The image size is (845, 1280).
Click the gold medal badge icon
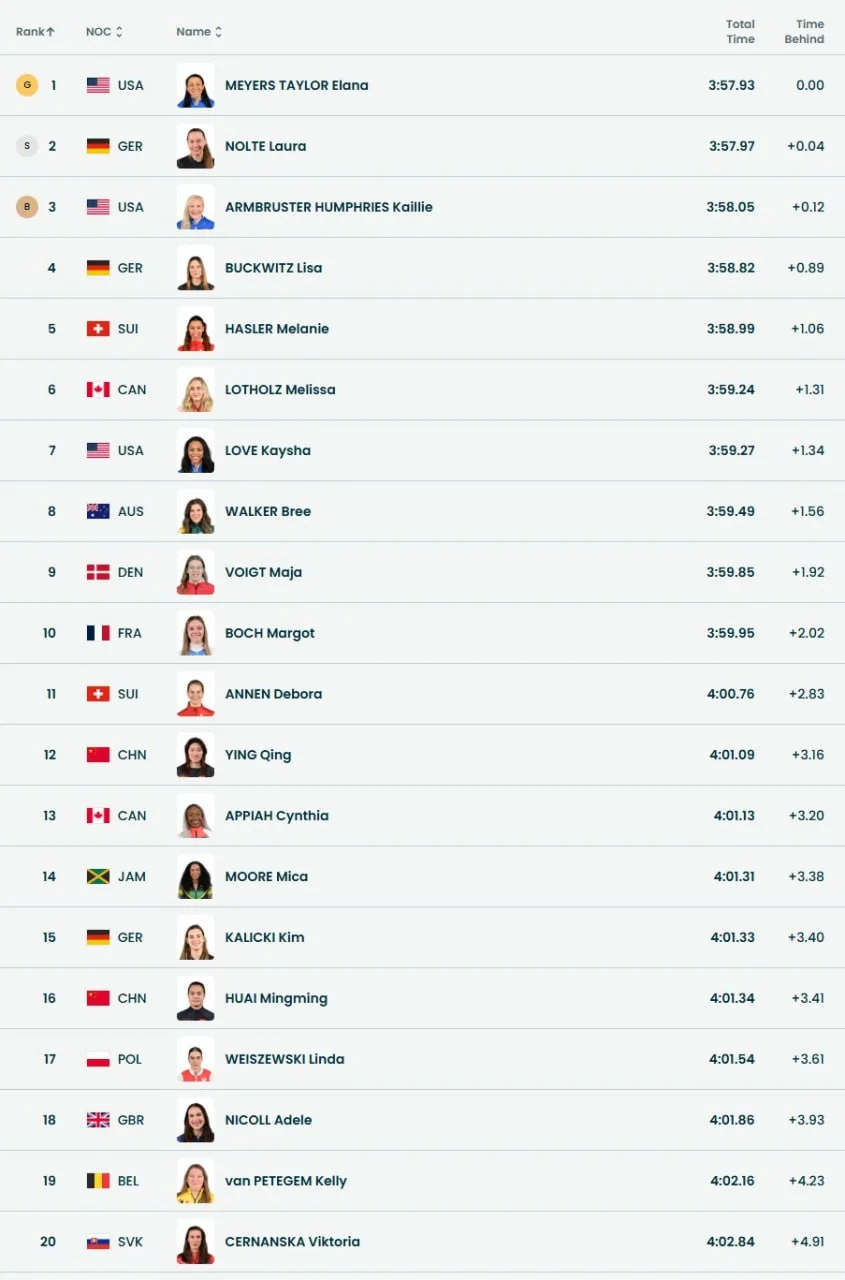[27, 85]
